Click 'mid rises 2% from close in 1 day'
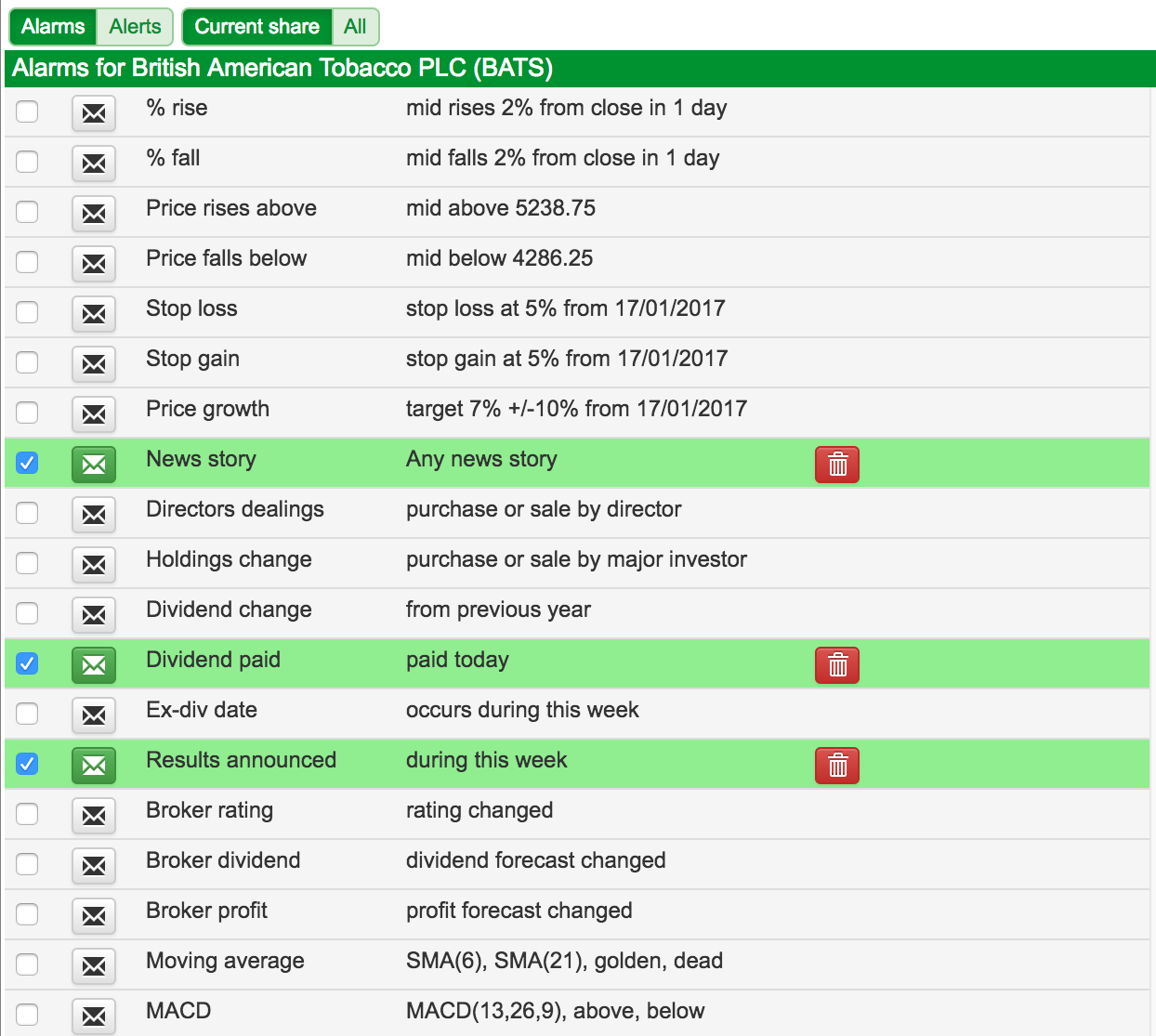Viewport: 1156px width, 1036px height. pyautogui.click(x=566, y=108)
